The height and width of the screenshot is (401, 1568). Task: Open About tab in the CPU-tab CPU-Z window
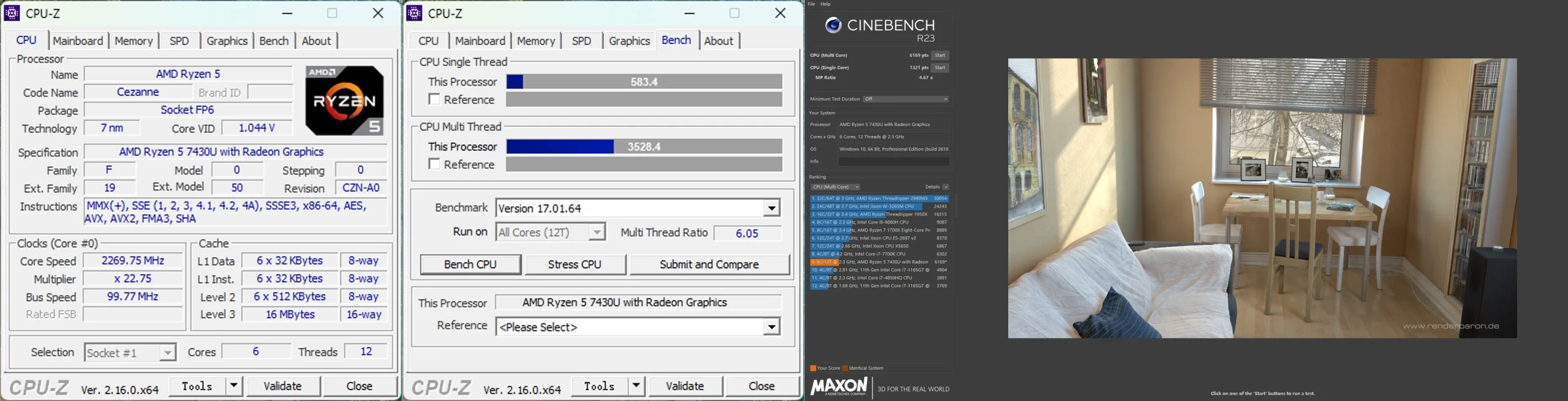tap(316, 41)
